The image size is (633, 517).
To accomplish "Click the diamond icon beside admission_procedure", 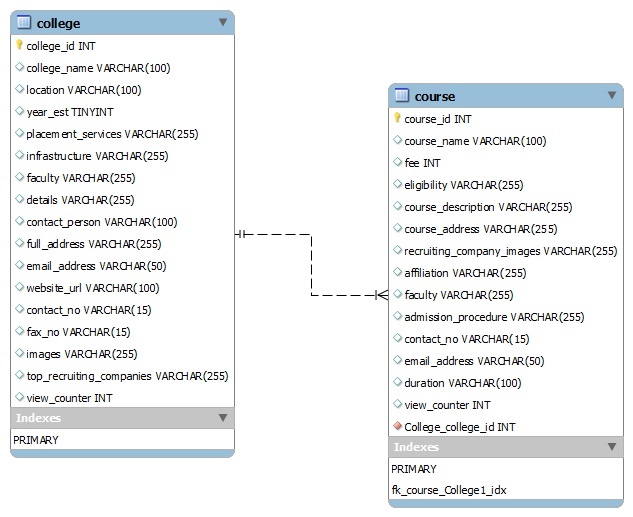I will click(x=398, y=316).
